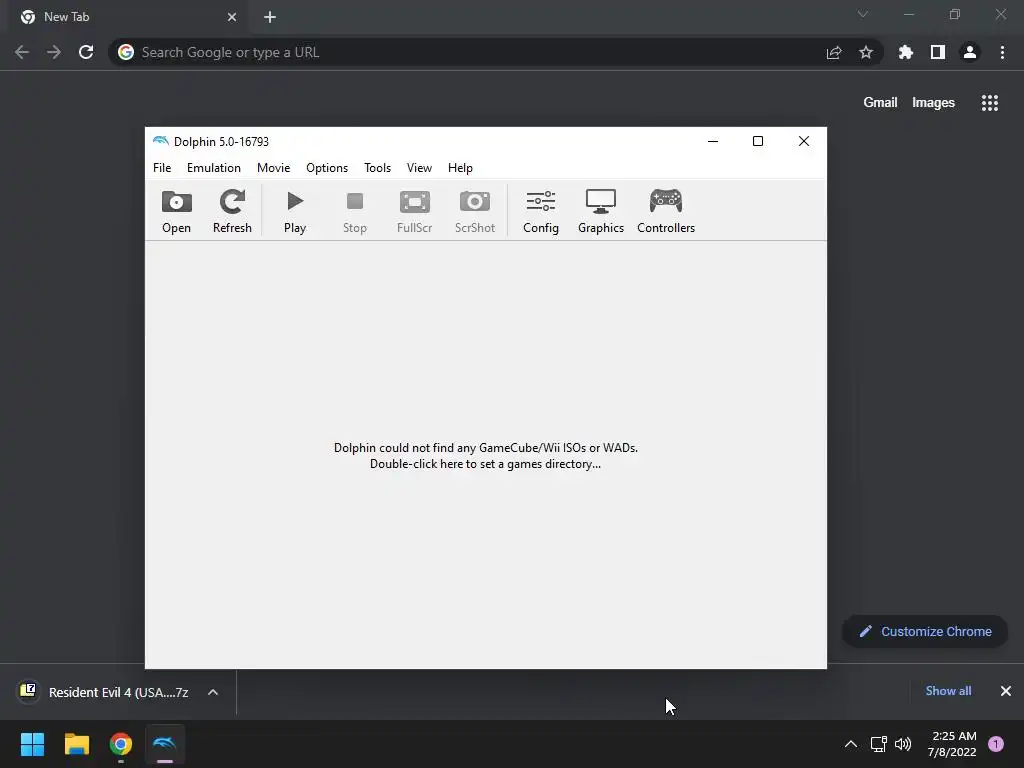Bookmark this tab with star icon
Screen dimensions: 1024x768
[866, 52]
